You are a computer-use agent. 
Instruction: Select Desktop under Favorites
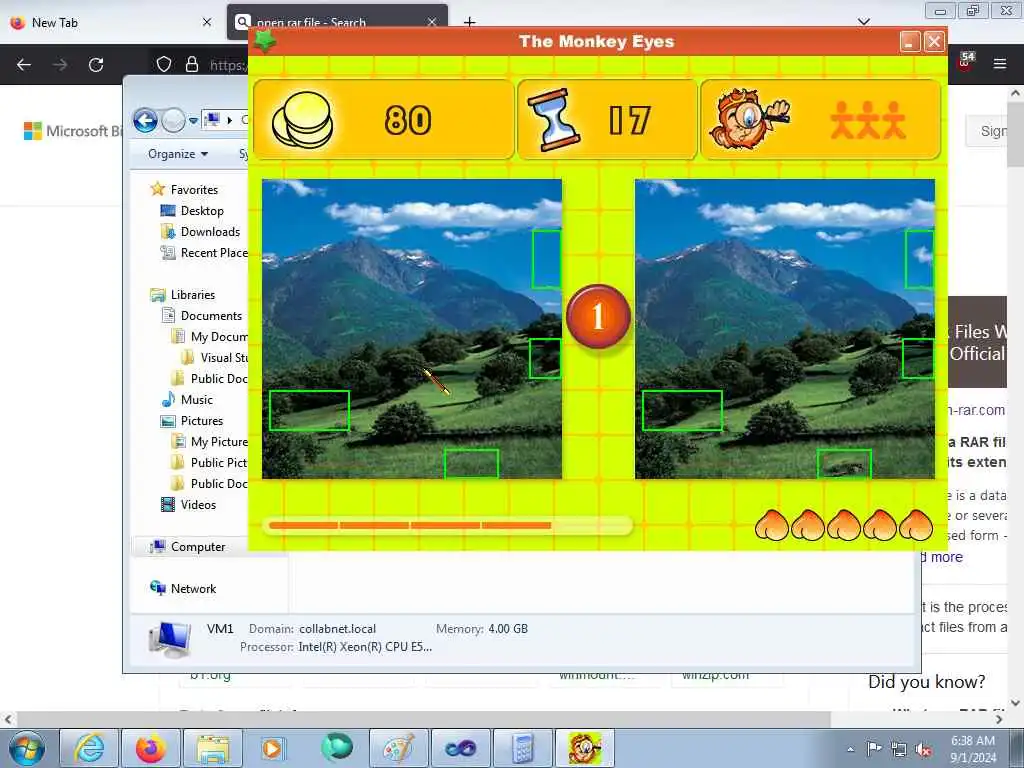[202, 211]
